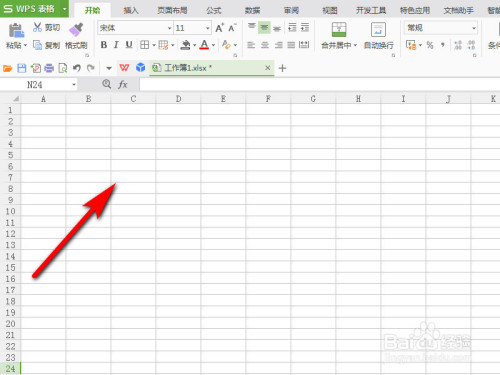
Task: Click the Increase font size icon
Action: 219,28
